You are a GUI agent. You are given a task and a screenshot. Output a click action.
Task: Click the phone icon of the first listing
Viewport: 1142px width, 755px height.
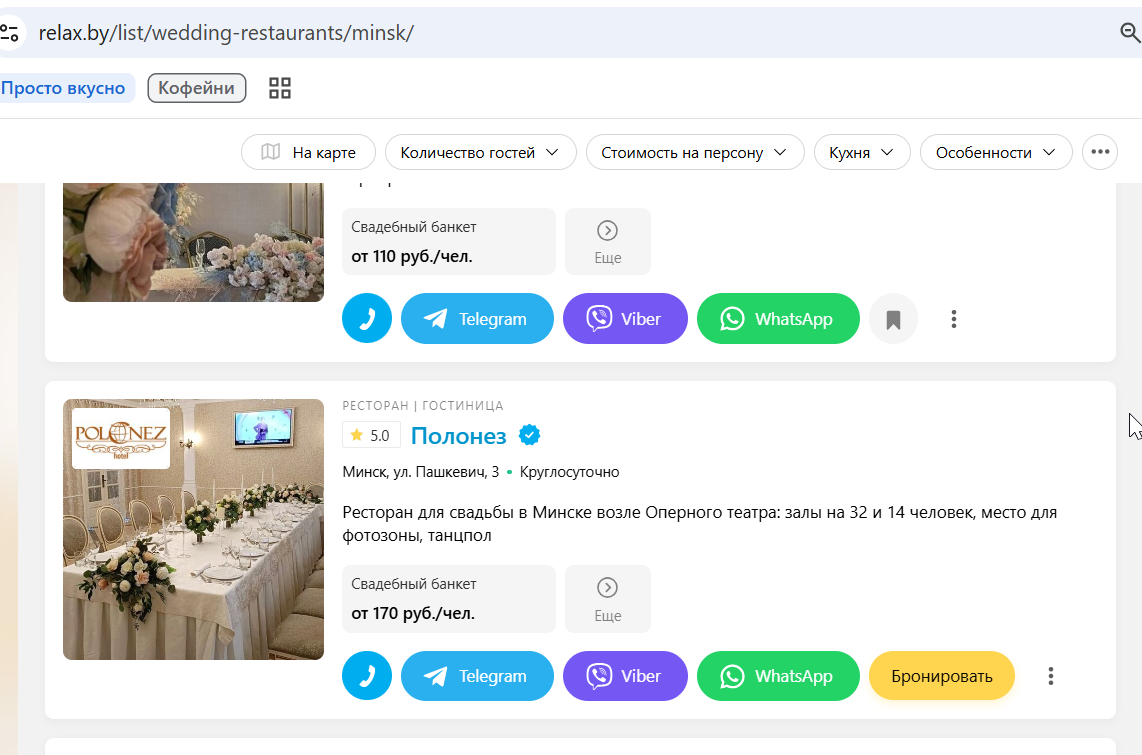click(367, 318)
